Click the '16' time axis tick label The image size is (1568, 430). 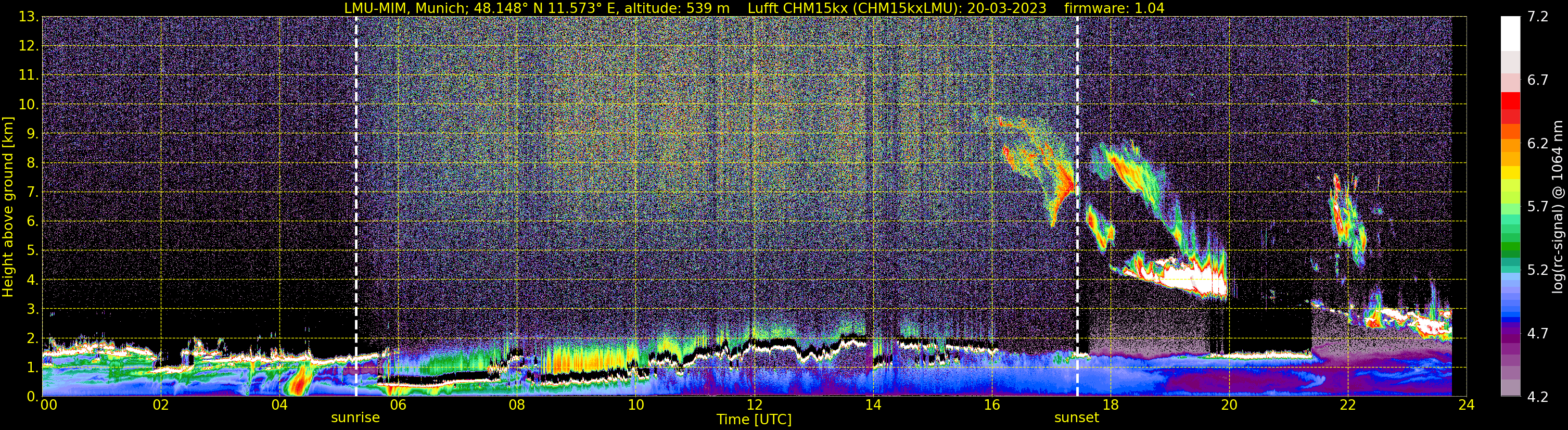tap(991, 405)
